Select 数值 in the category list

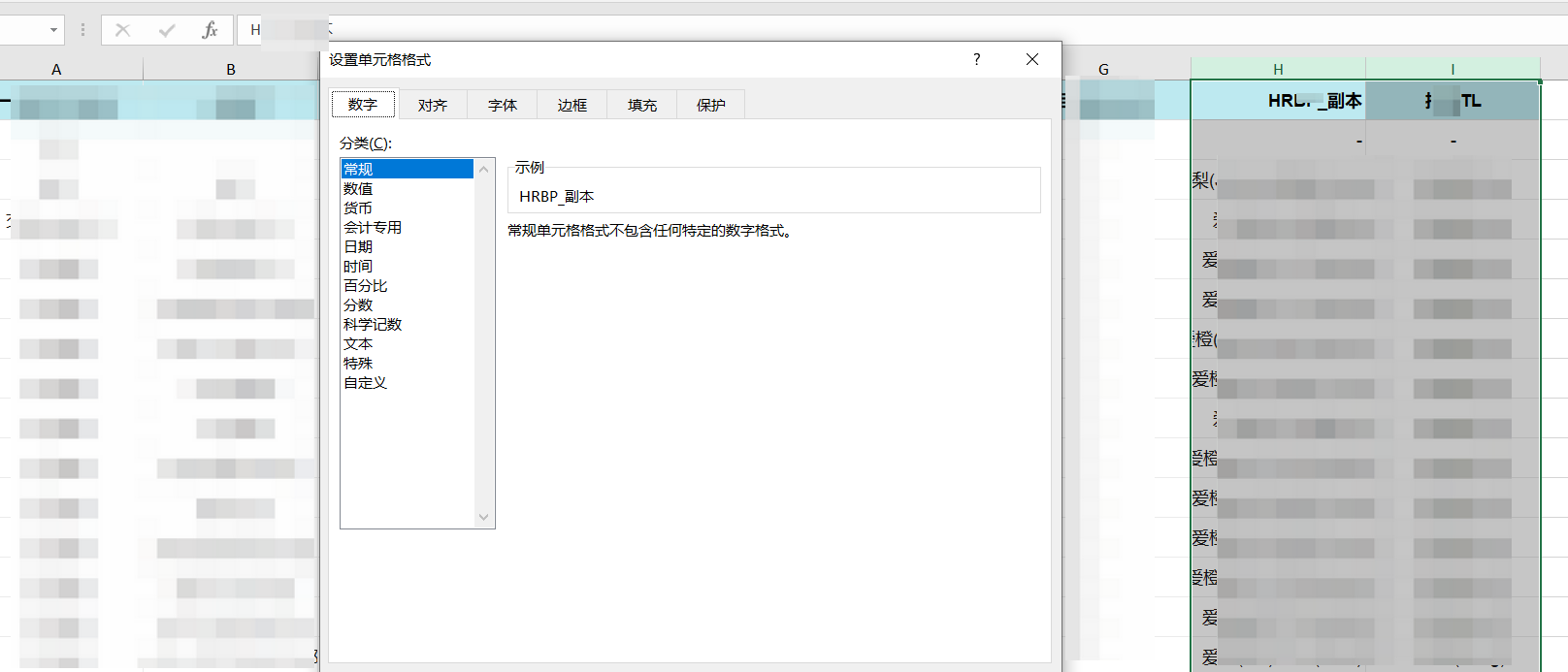[358, 189]
